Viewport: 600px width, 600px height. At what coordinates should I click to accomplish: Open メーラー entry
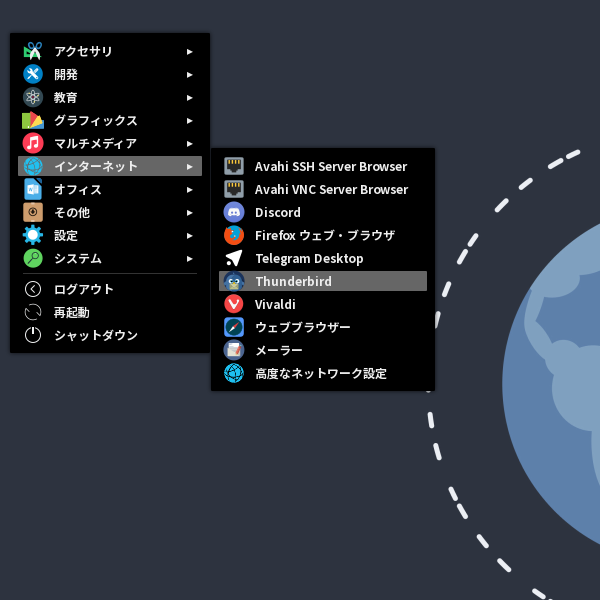pyautogui.click(x=323, y=350)
